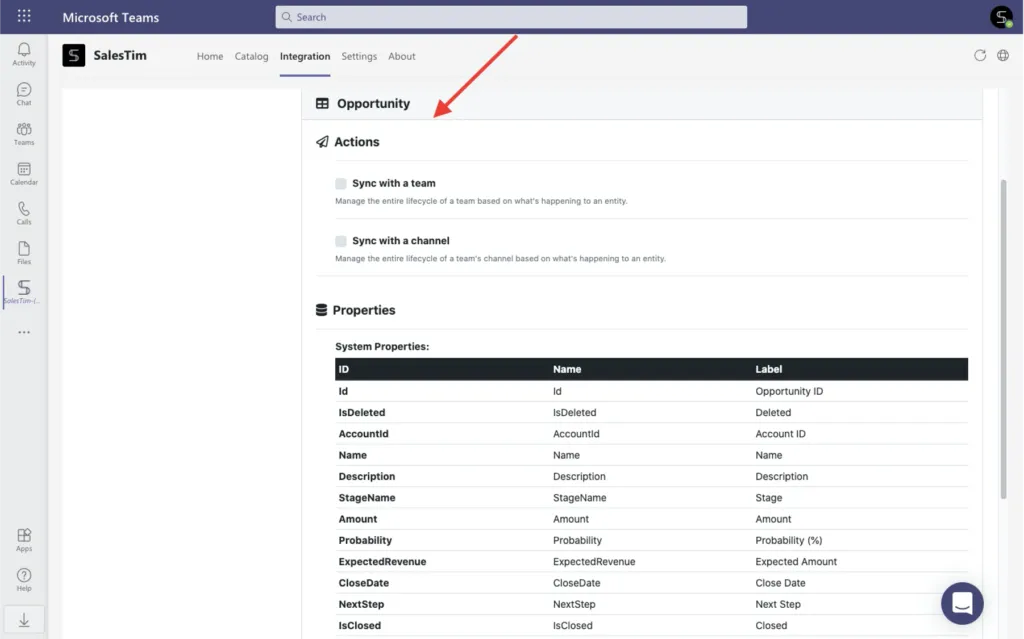The height and width of the screenshot is (639, 1024).
Task: Select the NextStep ID cell
Action: [361, 604]
